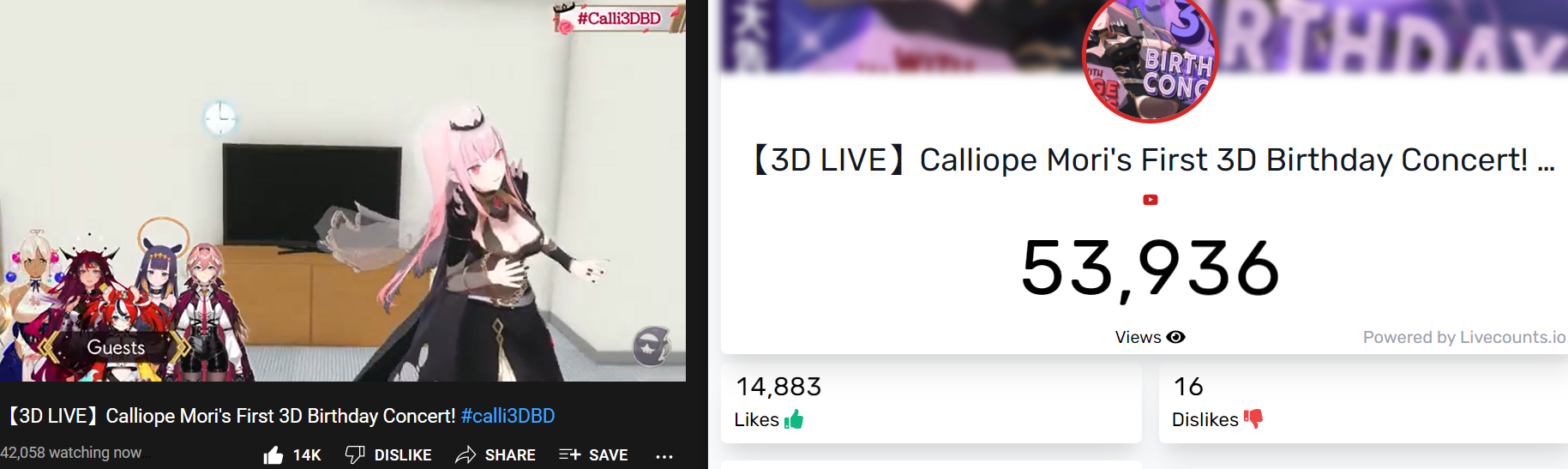Viewport: 1568px width, 469px height.
Task: Click the SHARE button label
Action: tap(510, 455)
